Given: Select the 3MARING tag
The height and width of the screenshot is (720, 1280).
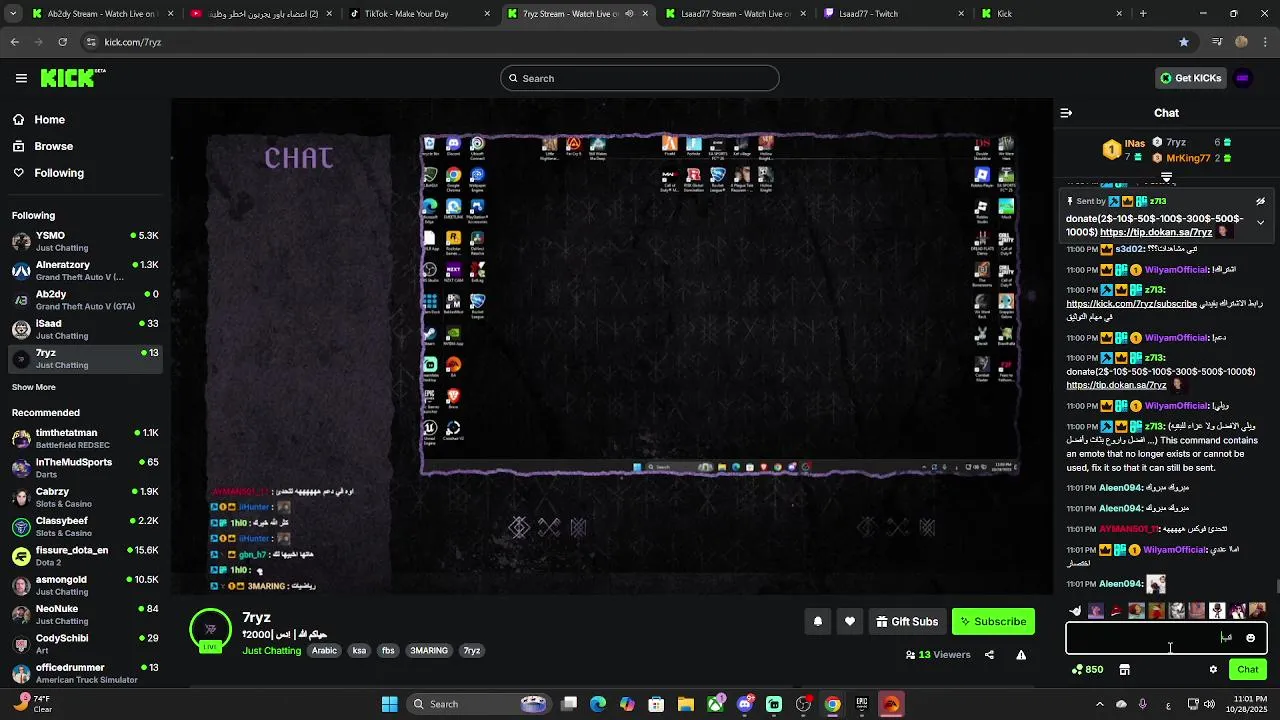Looking at the screenshot, I should click(429, 651).
